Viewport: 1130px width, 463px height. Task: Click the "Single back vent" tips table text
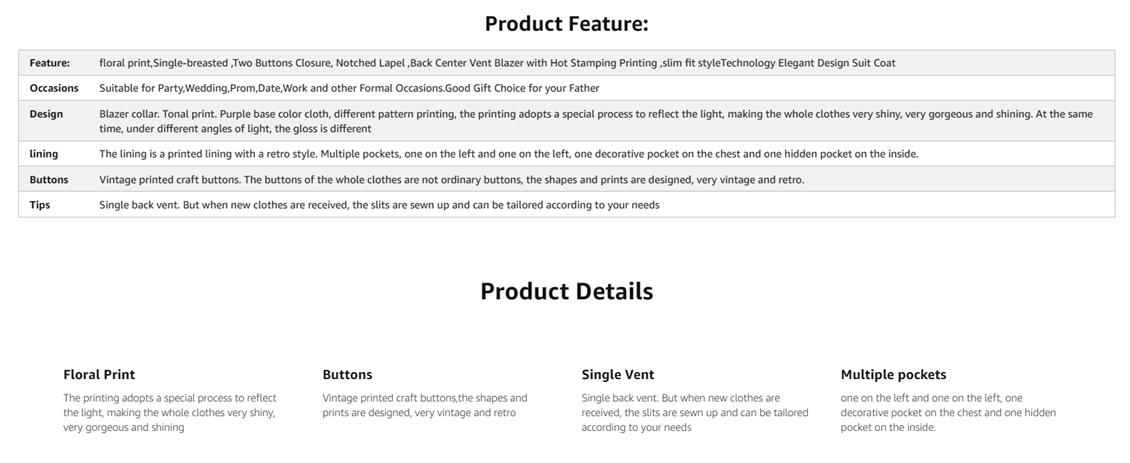point(379,205)
